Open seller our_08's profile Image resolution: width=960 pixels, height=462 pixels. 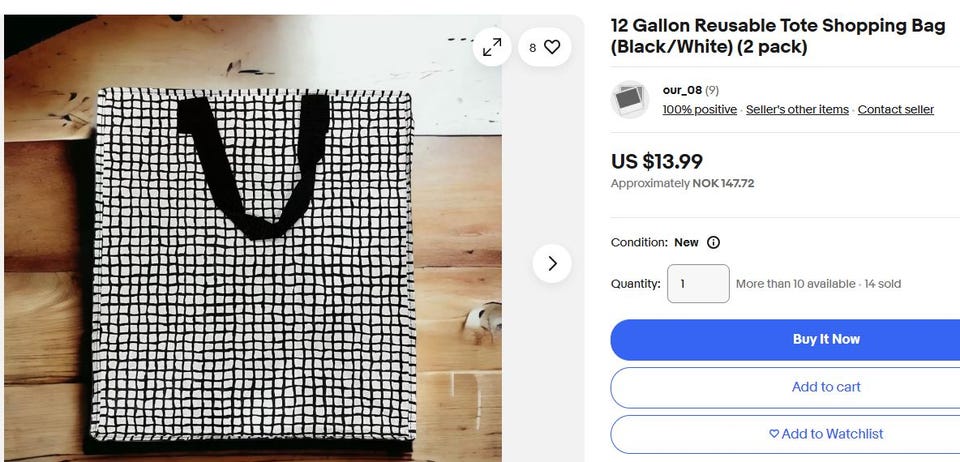click(682, 90)
